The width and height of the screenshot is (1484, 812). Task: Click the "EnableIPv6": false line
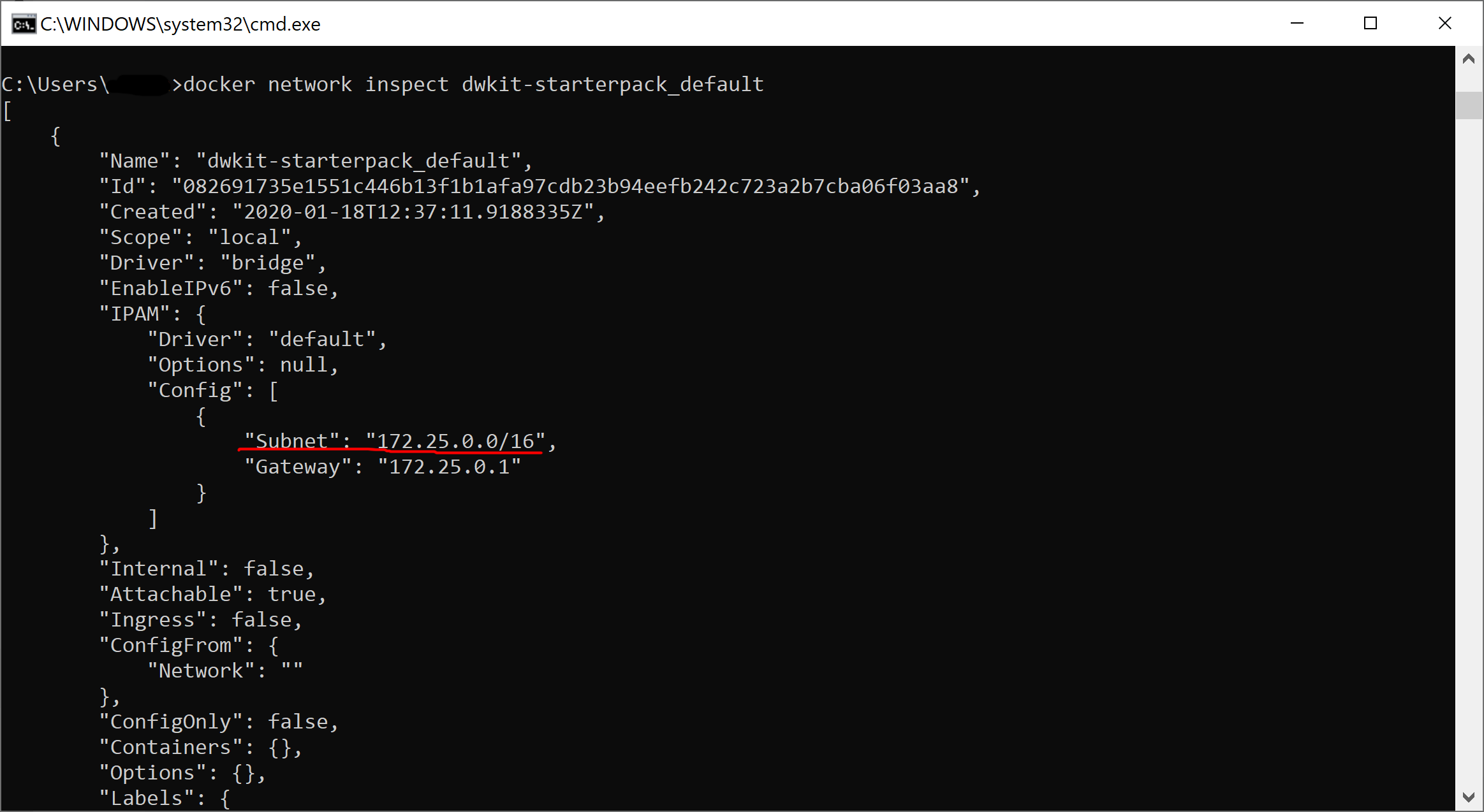point(219,288)
